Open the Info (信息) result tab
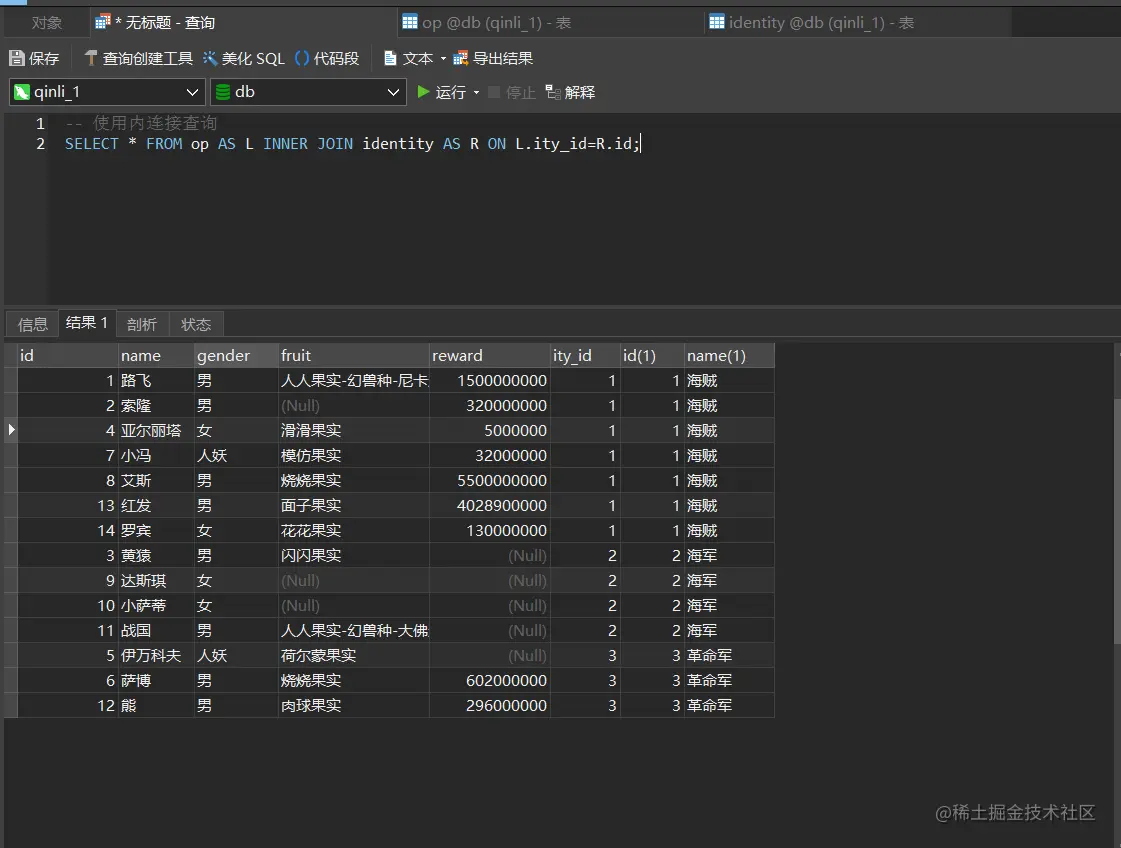 point(32,325)
